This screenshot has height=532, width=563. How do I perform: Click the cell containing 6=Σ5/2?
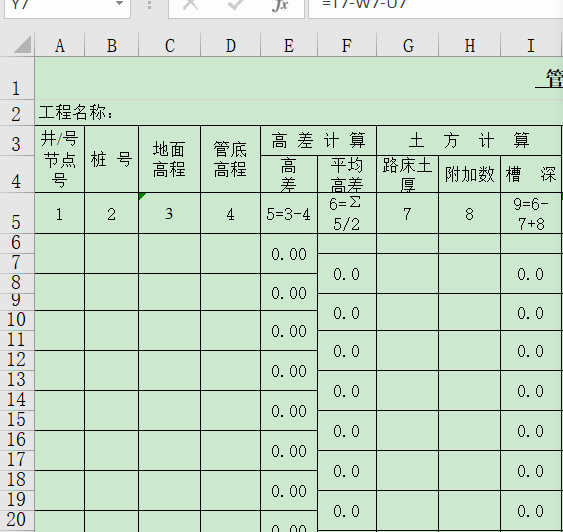click(x=347, y=213)
